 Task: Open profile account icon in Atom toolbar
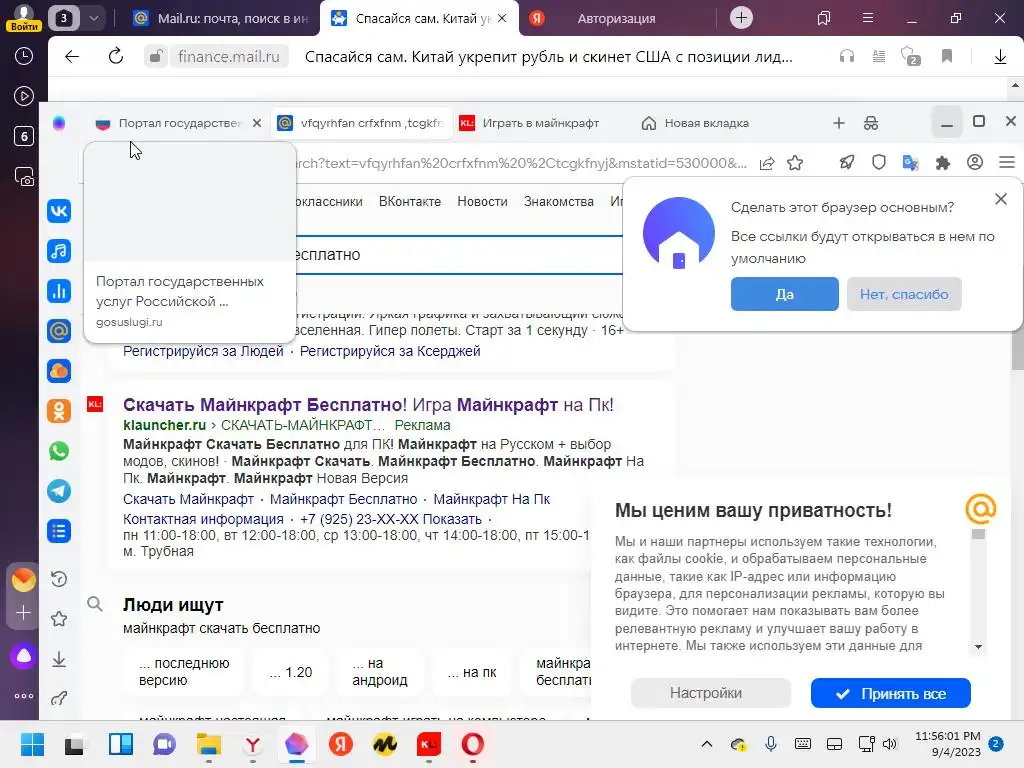(975, 163)
